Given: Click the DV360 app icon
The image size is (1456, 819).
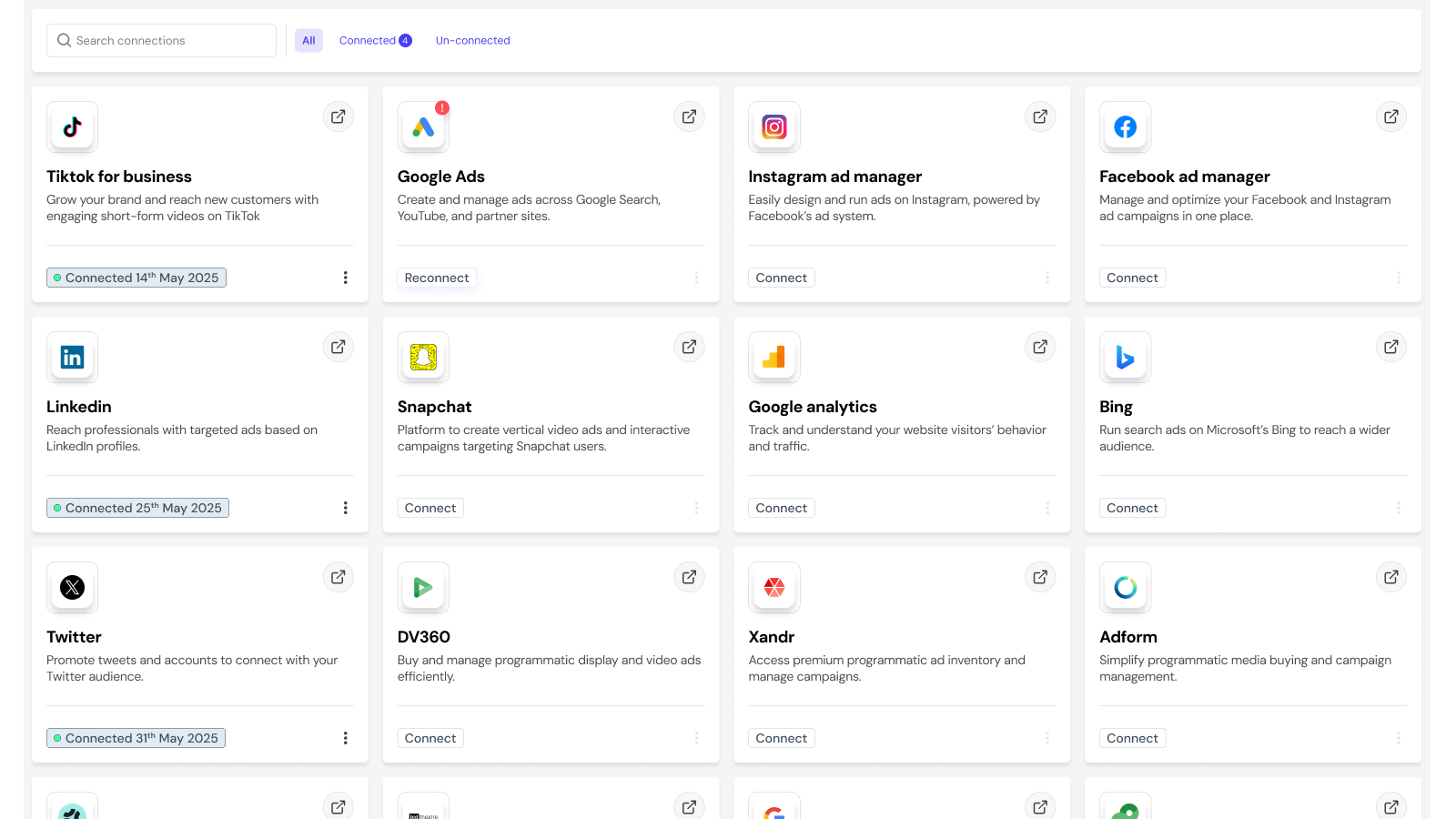Looking at the screenshot, I should [x=422, y=588].
